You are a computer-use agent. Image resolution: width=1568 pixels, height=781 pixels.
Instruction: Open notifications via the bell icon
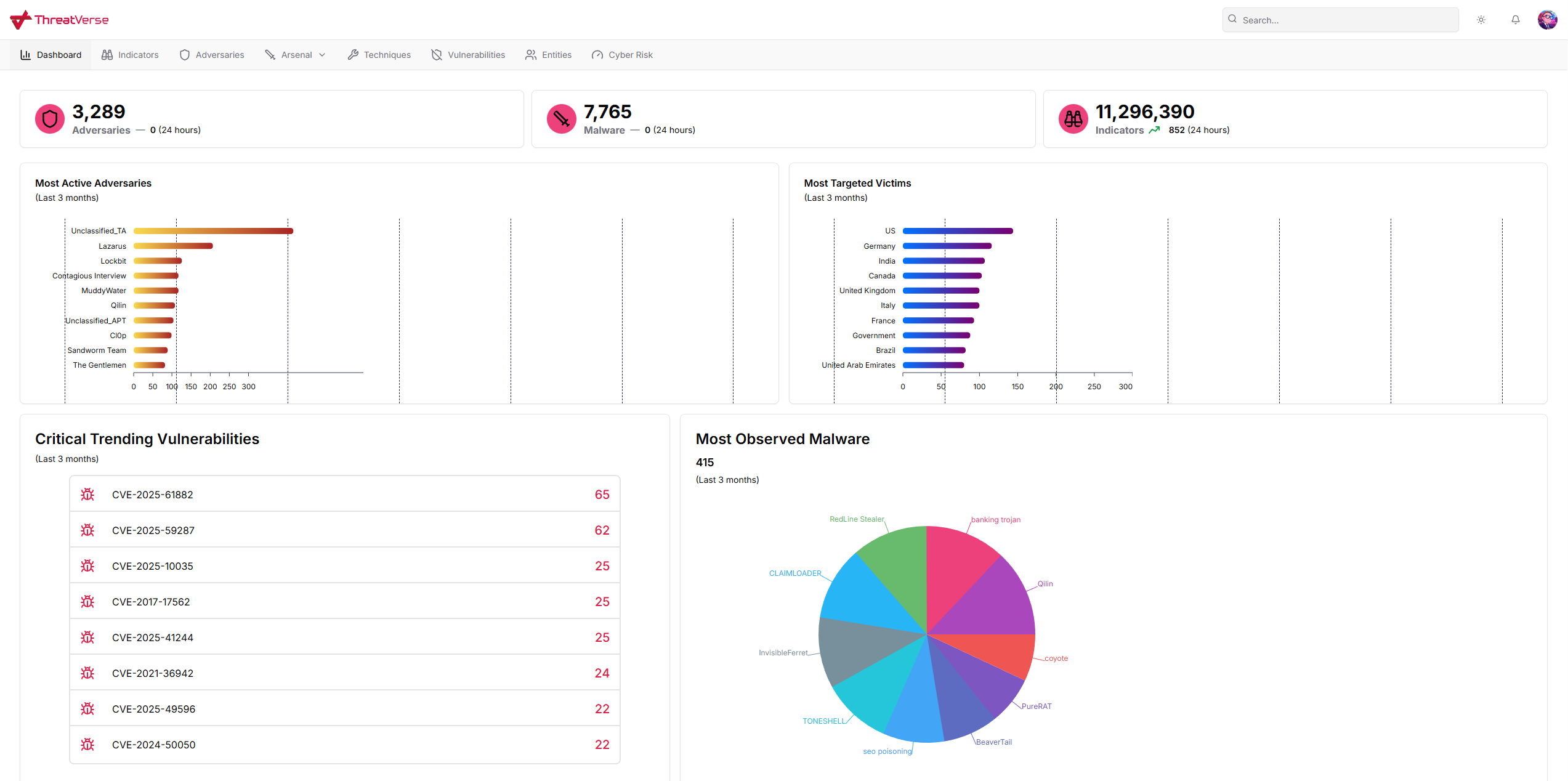tap(1516, 19)
